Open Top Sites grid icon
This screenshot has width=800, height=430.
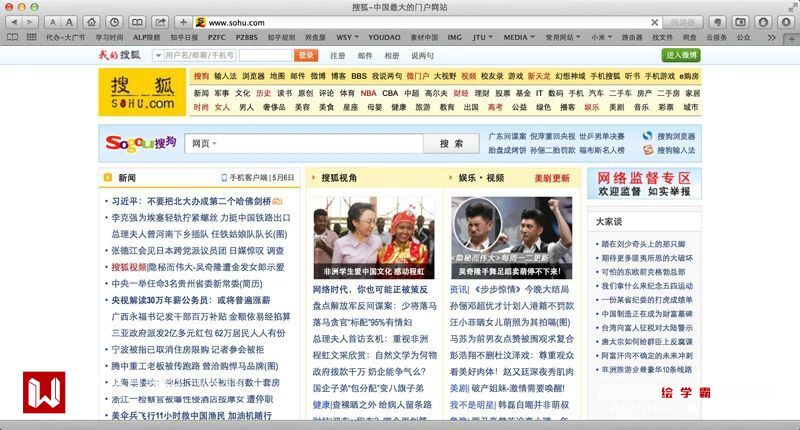click(x=31, y=37)
